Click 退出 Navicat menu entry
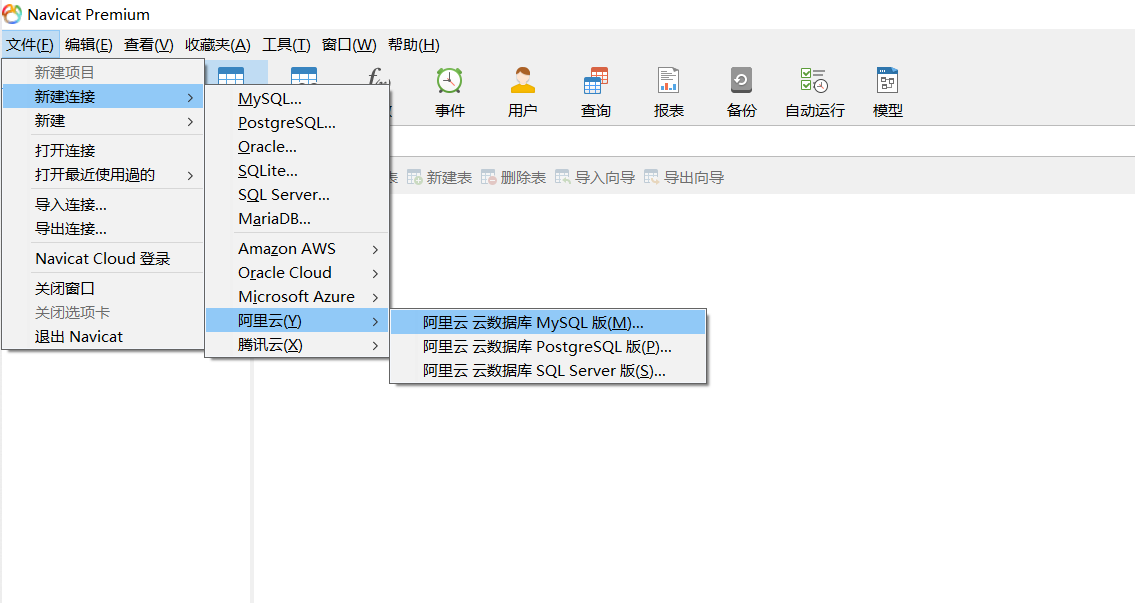The height and width of the screenshot is (603, 1135). [103, 337]
